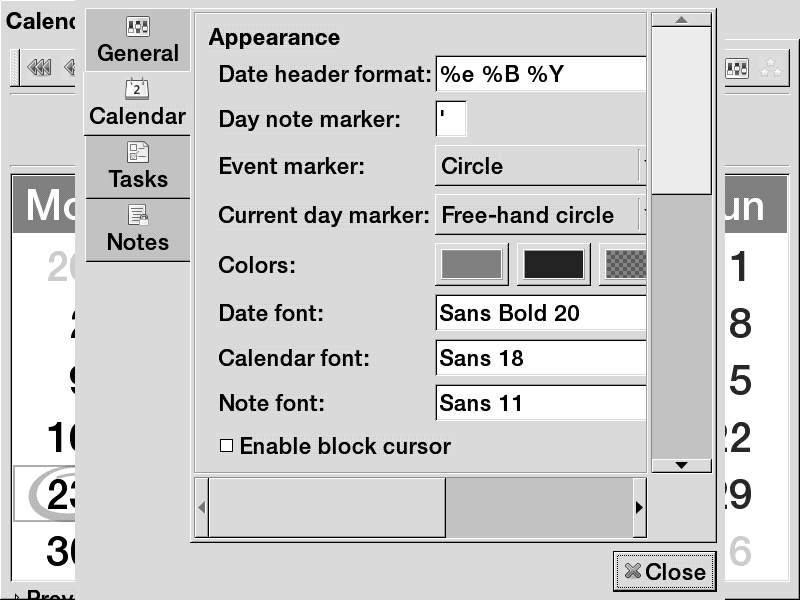Close the preferences dialog

664,572
